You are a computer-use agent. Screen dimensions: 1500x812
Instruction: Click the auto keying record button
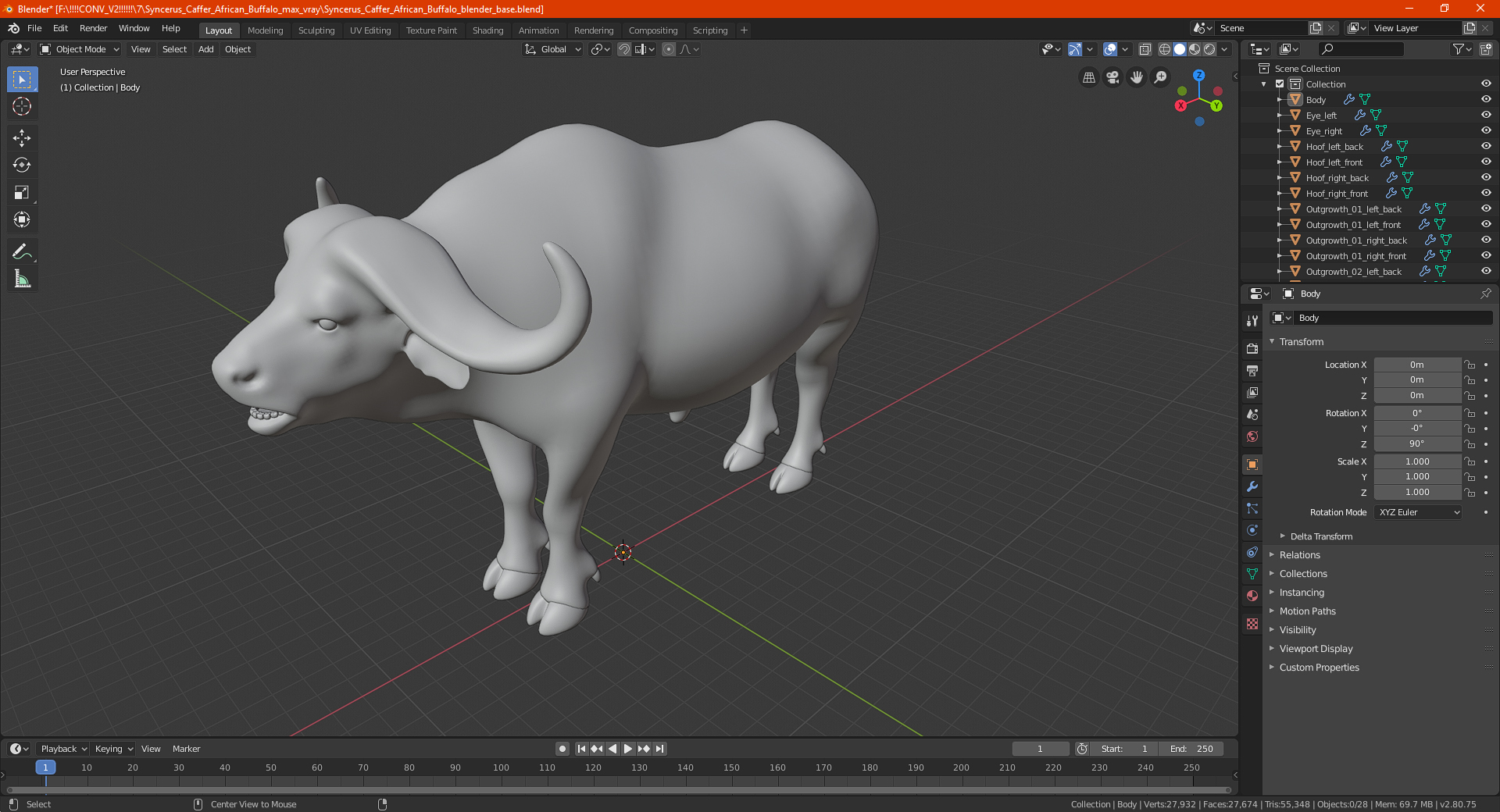point(562,749)
